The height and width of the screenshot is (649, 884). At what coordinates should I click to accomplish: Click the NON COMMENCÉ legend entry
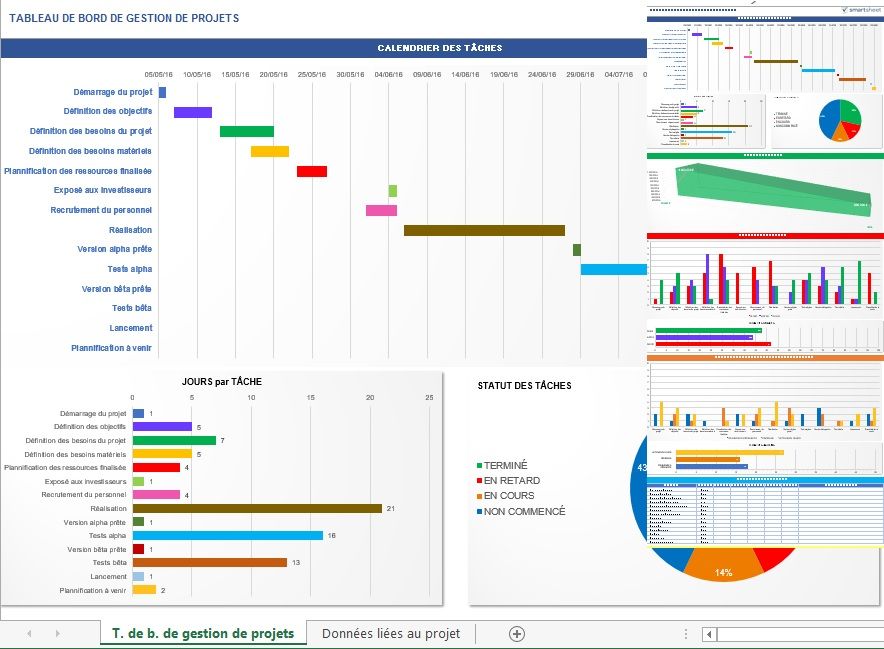524,511
